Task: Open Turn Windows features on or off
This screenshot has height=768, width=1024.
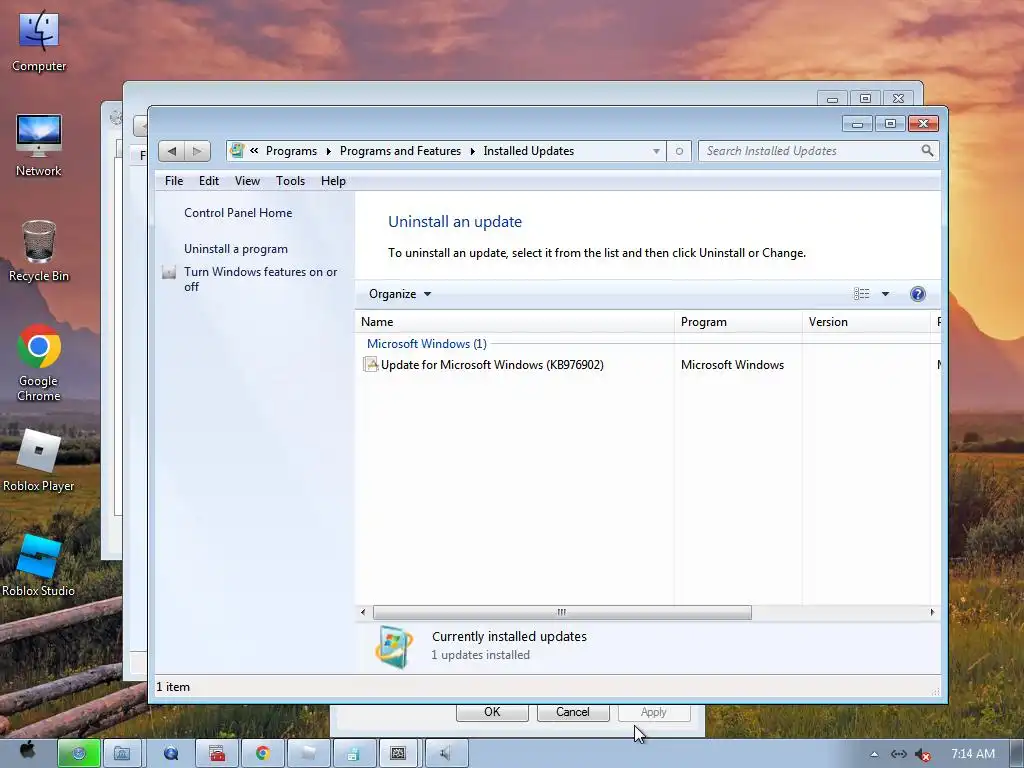Action: click(261, 279)
